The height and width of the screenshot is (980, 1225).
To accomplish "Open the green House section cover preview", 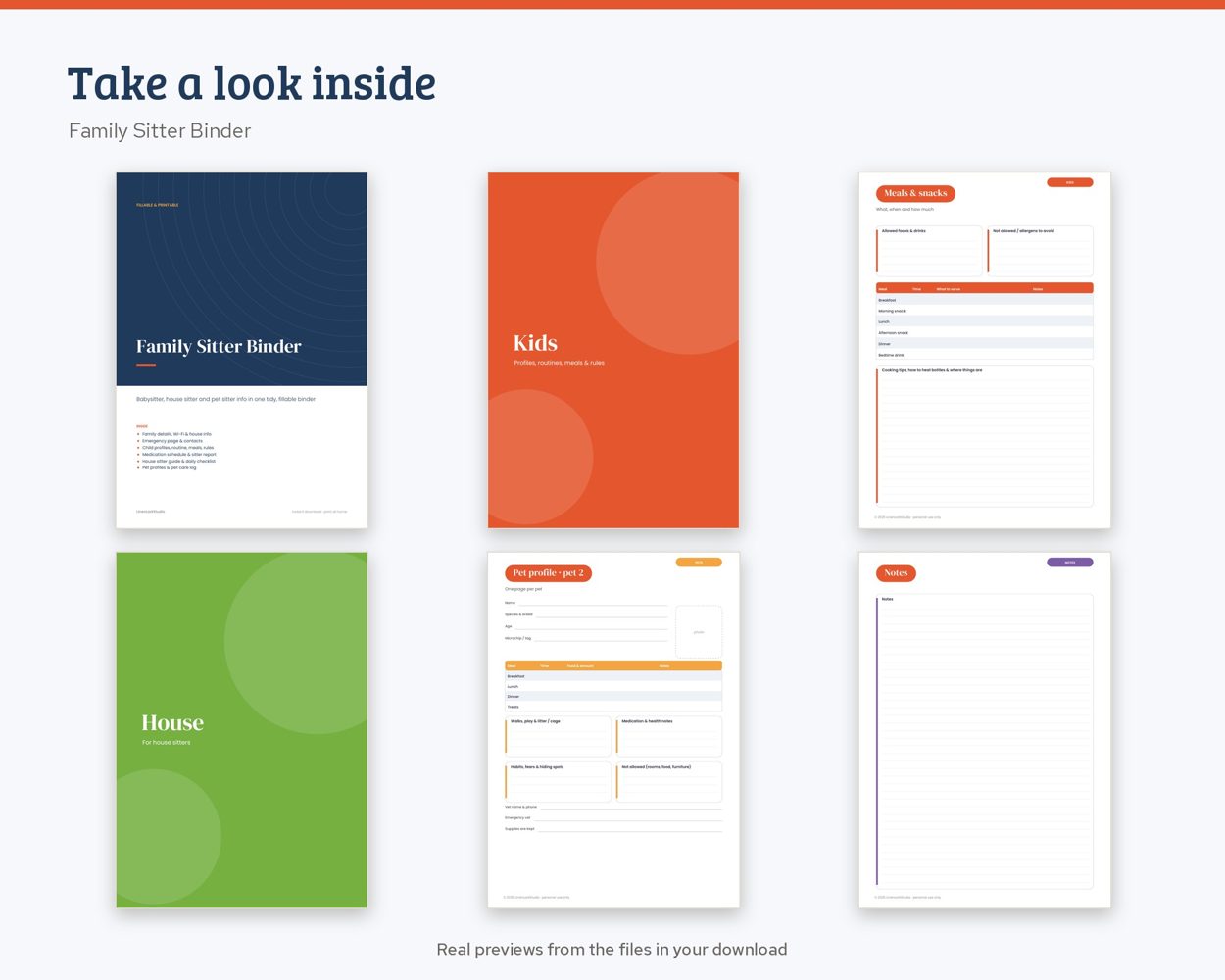I will [x=242, y=729].
